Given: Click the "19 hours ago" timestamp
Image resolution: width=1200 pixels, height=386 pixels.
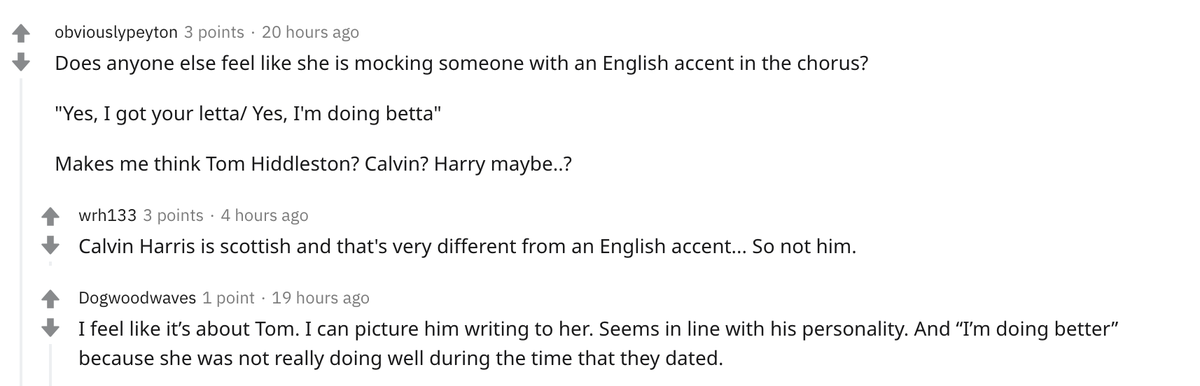Looking at the screenshot, I should pyautogui.click(x=320, y=298).
